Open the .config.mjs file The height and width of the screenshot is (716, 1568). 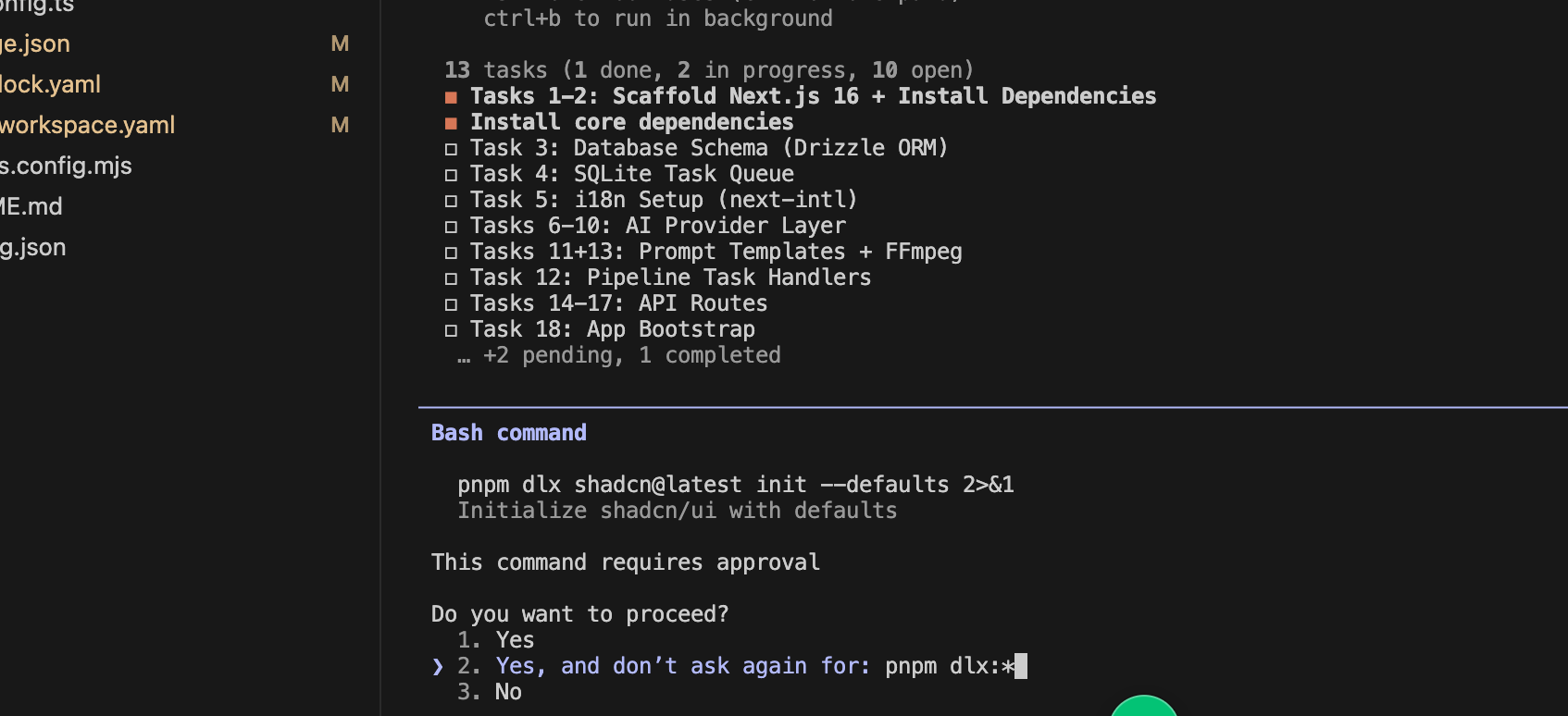pos(66,166)
